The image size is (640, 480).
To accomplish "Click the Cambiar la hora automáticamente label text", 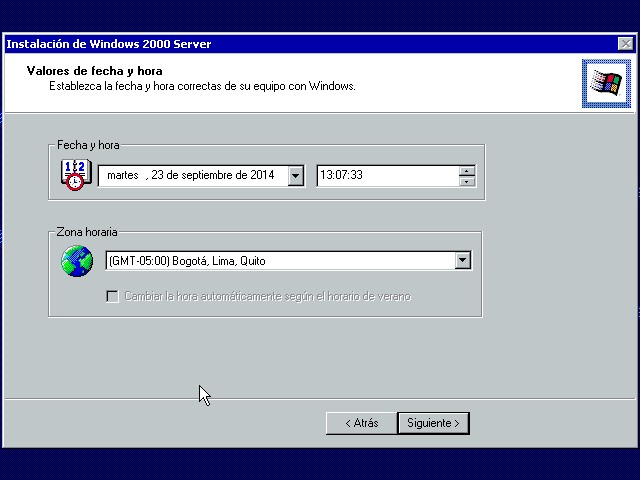I will 267,296.
